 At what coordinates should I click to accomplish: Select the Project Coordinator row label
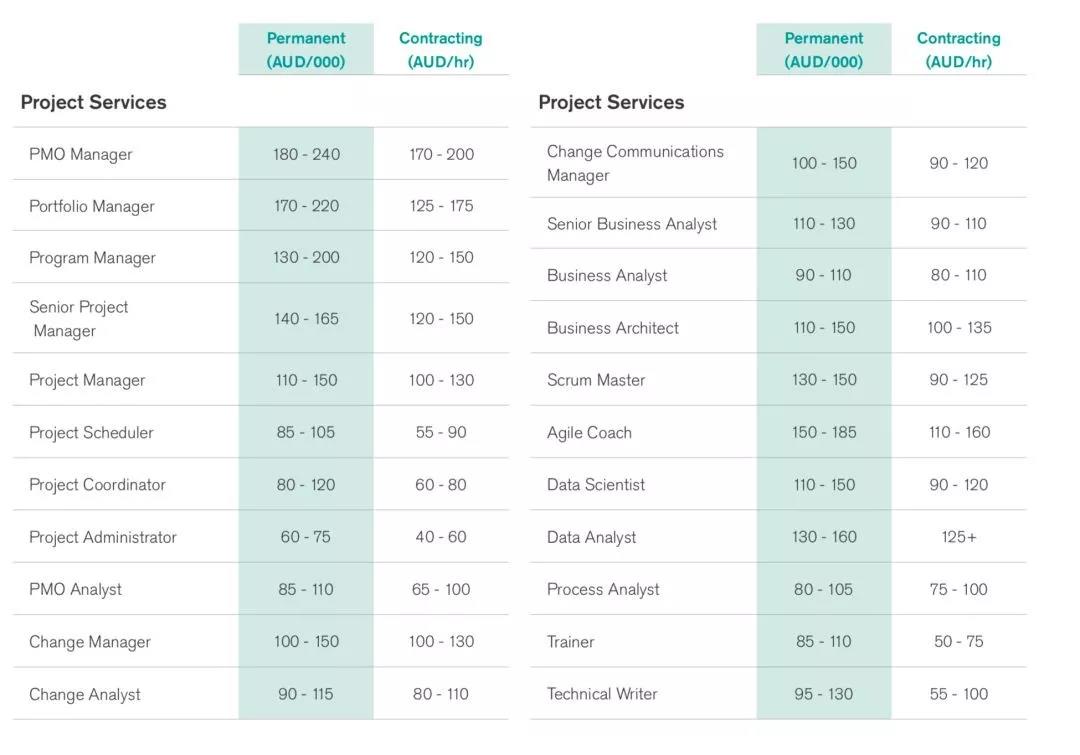pyautogui.click(x=97, y=484)
